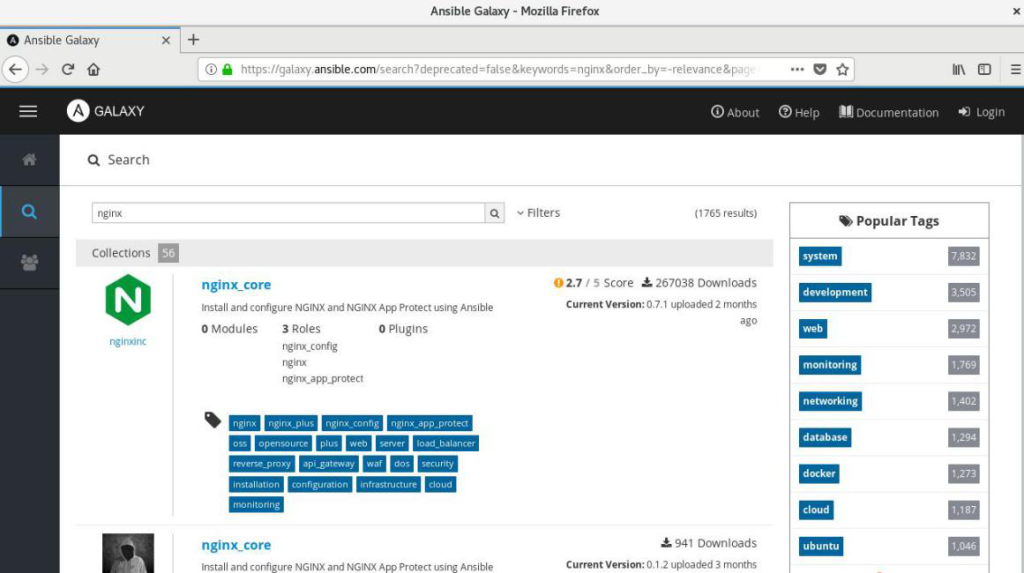Click the load_balancer tag
This screenshot has height=573, width=1024.
[x=445, y=444]
